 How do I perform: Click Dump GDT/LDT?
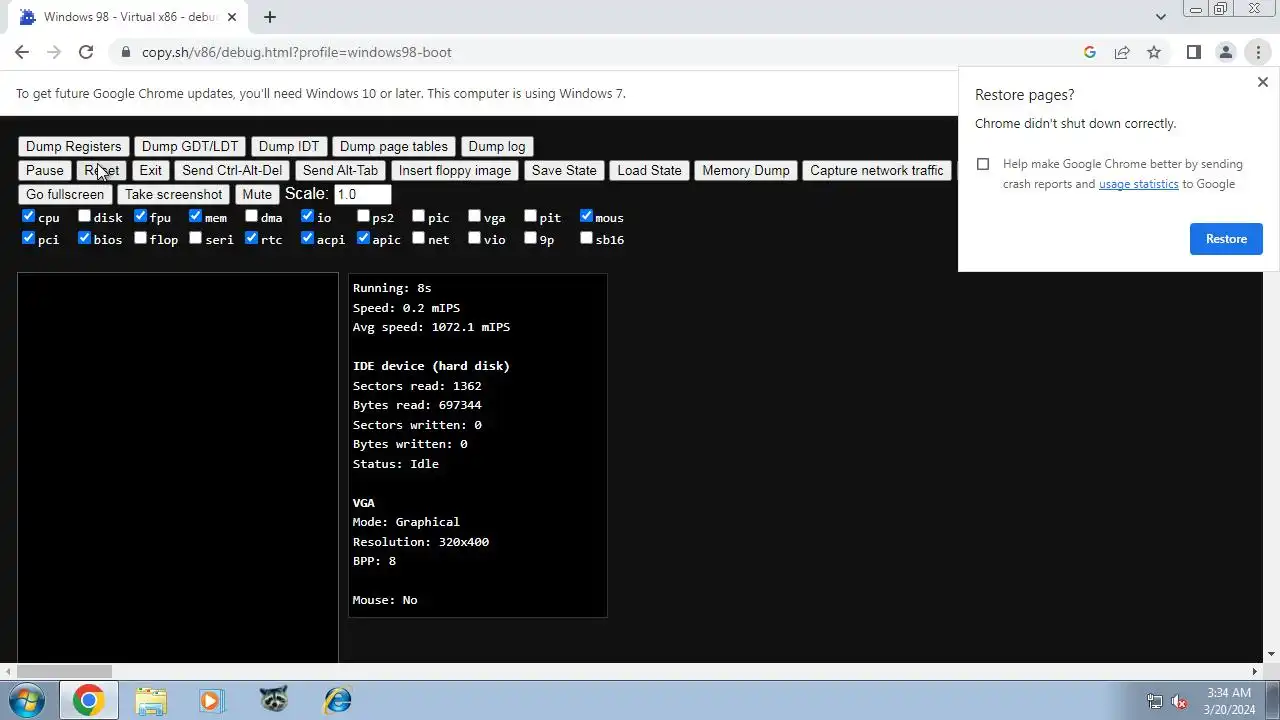(190, 146)
